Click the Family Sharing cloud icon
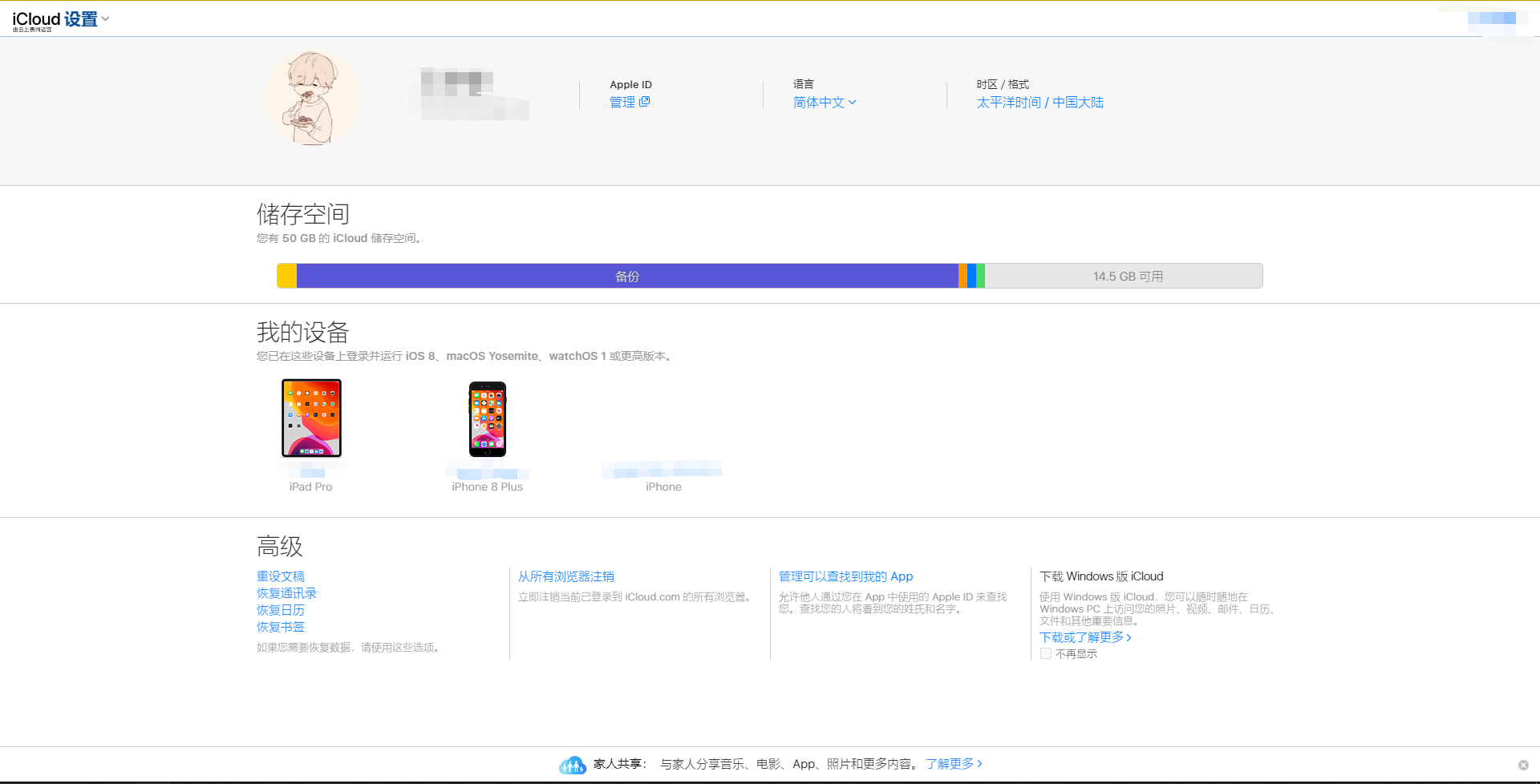Screen dimensions: 1540x784 [x=572, y=765]
